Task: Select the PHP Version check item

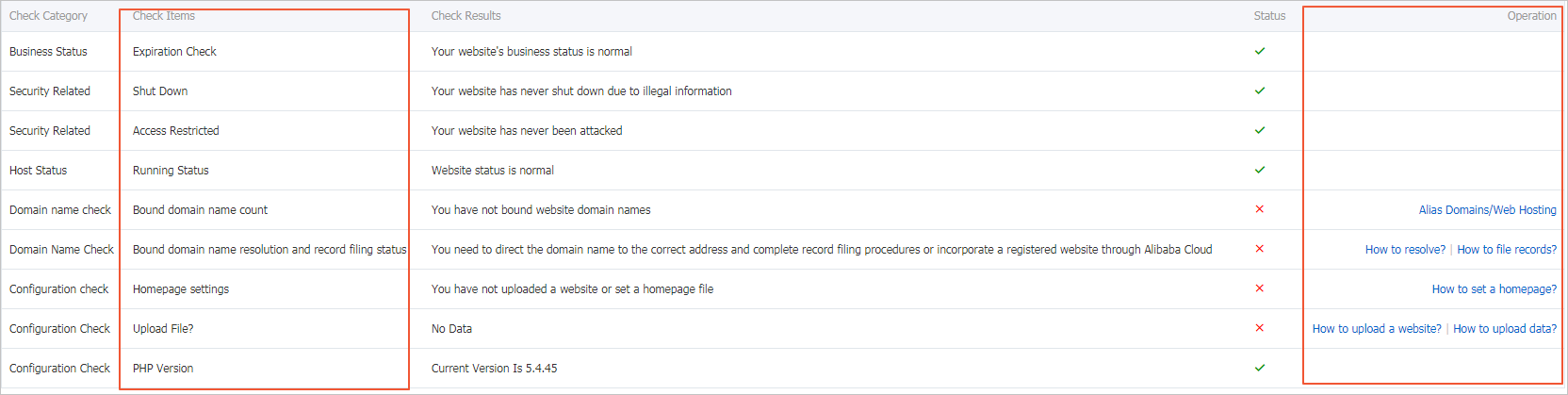Action: 163,369
